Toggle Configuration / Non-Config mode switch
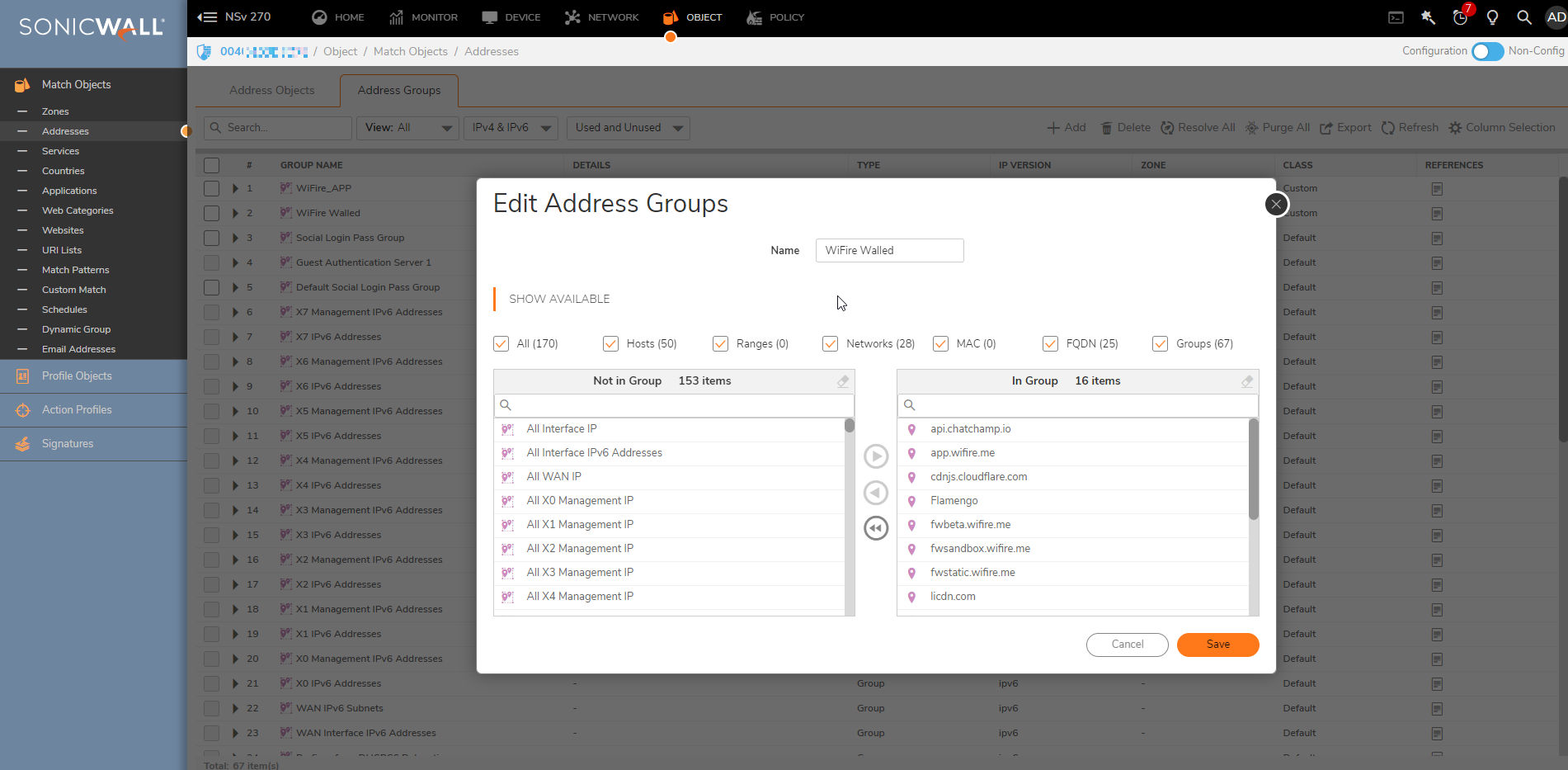Screen dimensions: 1568x770 (x=1488, y=51)
